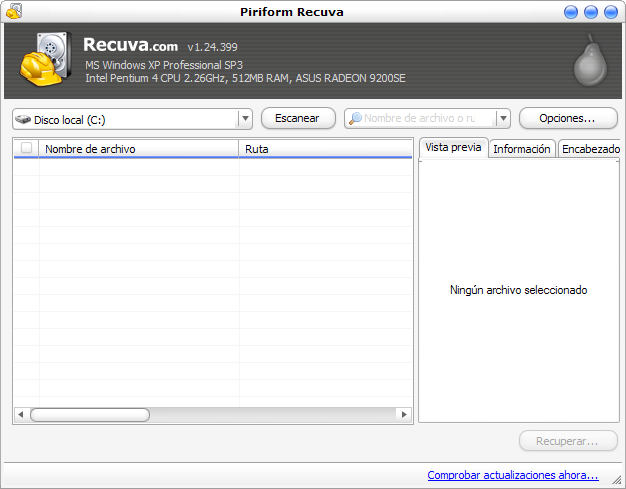Switch to the Información tab
The height and width of the screenshot is (489, 626).
click(521, 149)
